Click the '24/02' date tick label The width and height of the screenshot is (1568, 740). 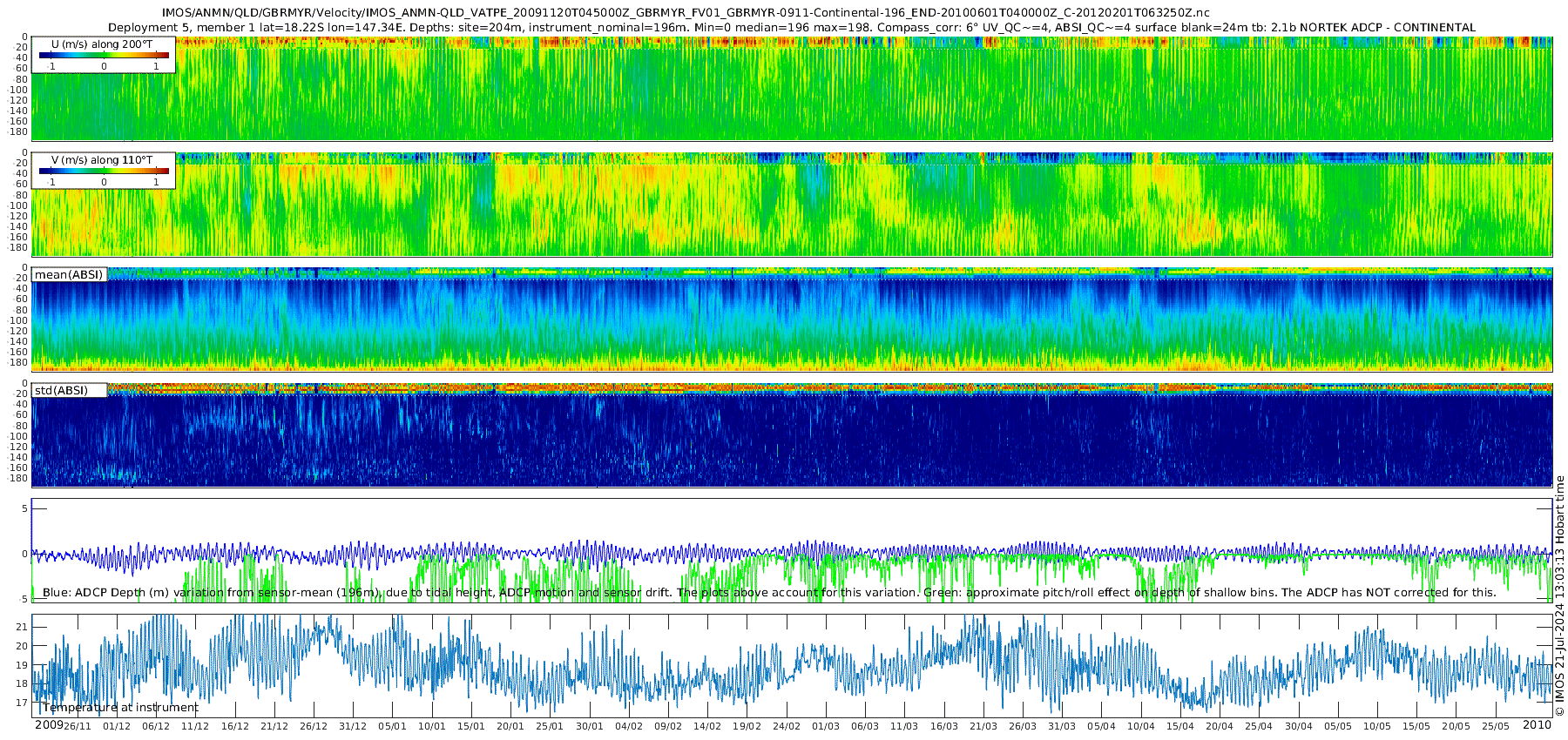pyautogui.click(x=786, y=726)
